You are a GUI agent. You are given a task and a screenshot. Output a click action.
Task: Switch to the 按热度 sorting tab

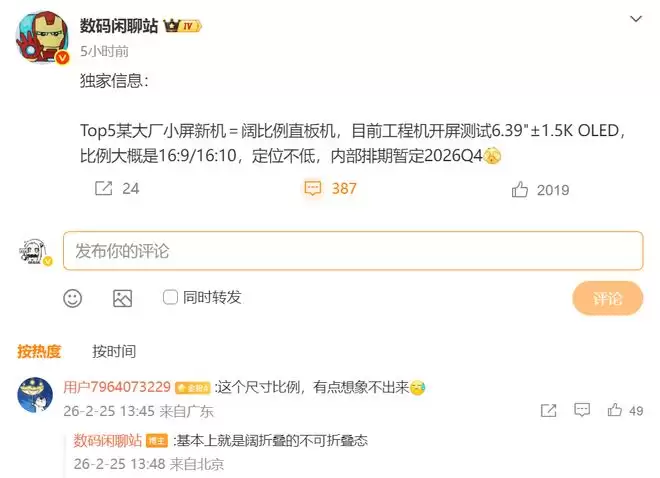39,351
